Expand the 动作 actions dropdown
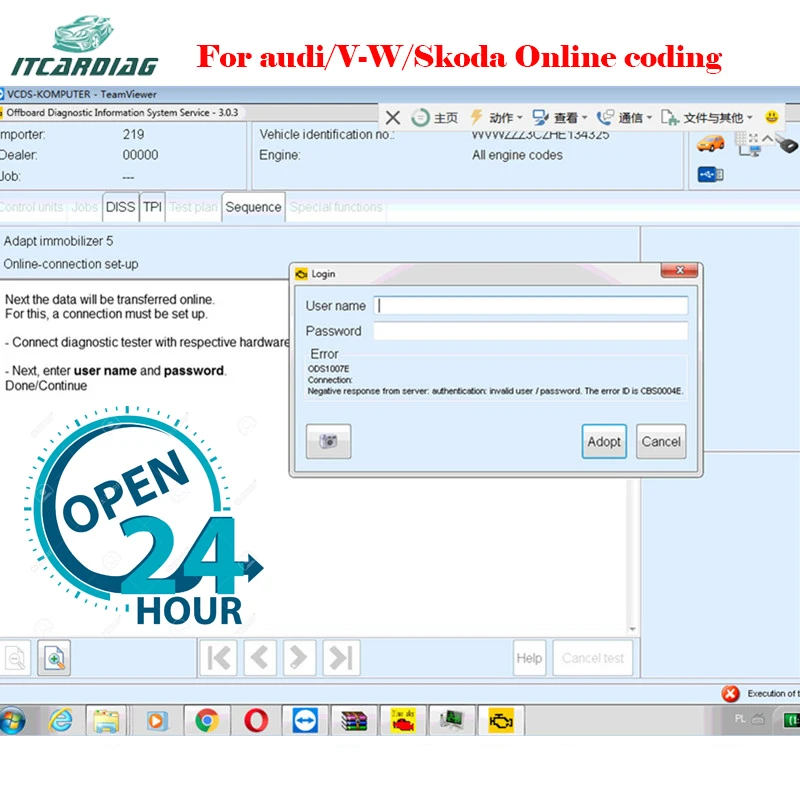This screenshot has width=800, height=800. click(x=496, y=118)
